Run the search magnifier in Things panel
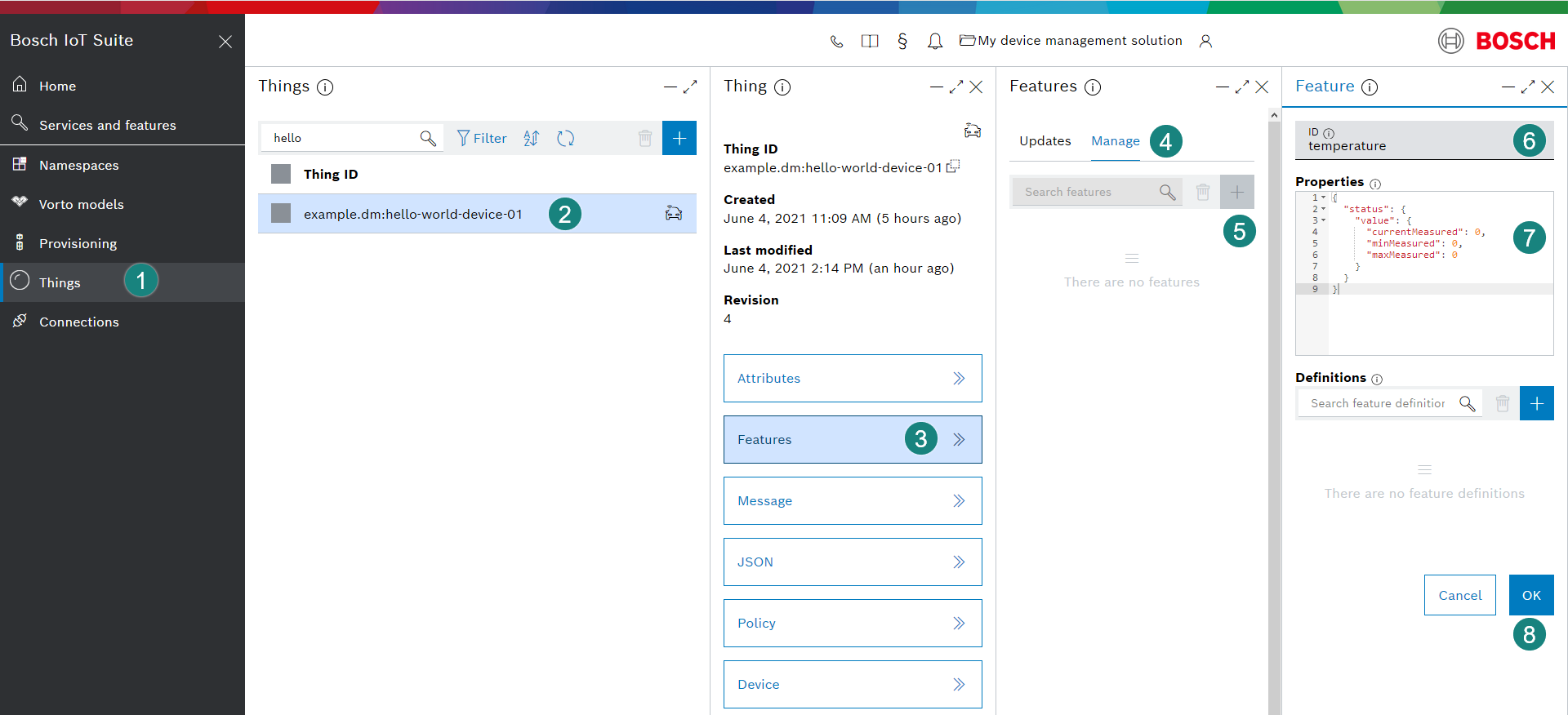1568x715 pixels. coord(428,138)
